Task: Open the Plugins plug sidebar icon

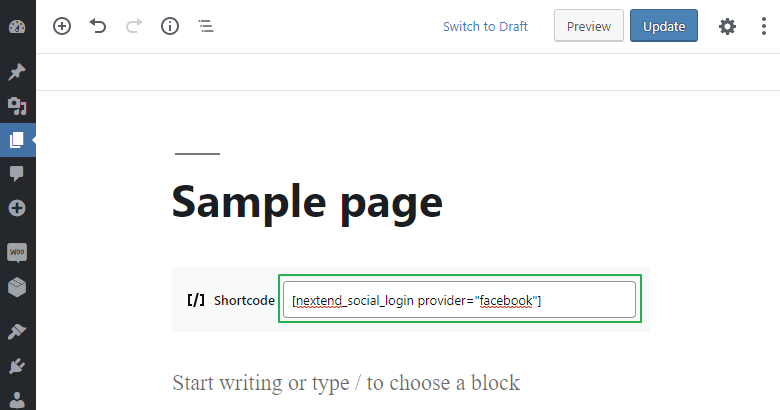Action: point(17,366)
